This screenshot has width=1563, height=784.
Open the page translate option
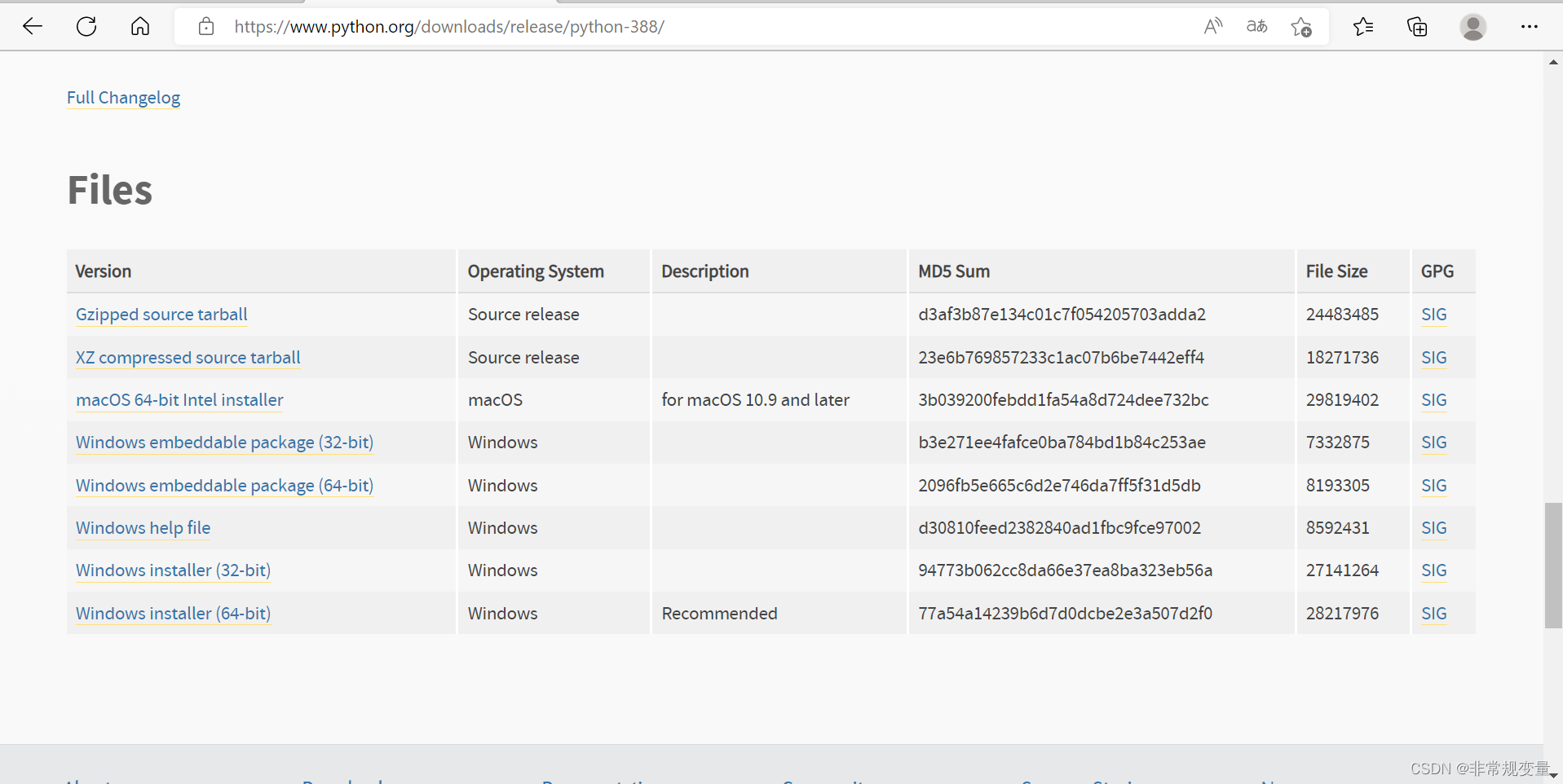pos(1257,27)
